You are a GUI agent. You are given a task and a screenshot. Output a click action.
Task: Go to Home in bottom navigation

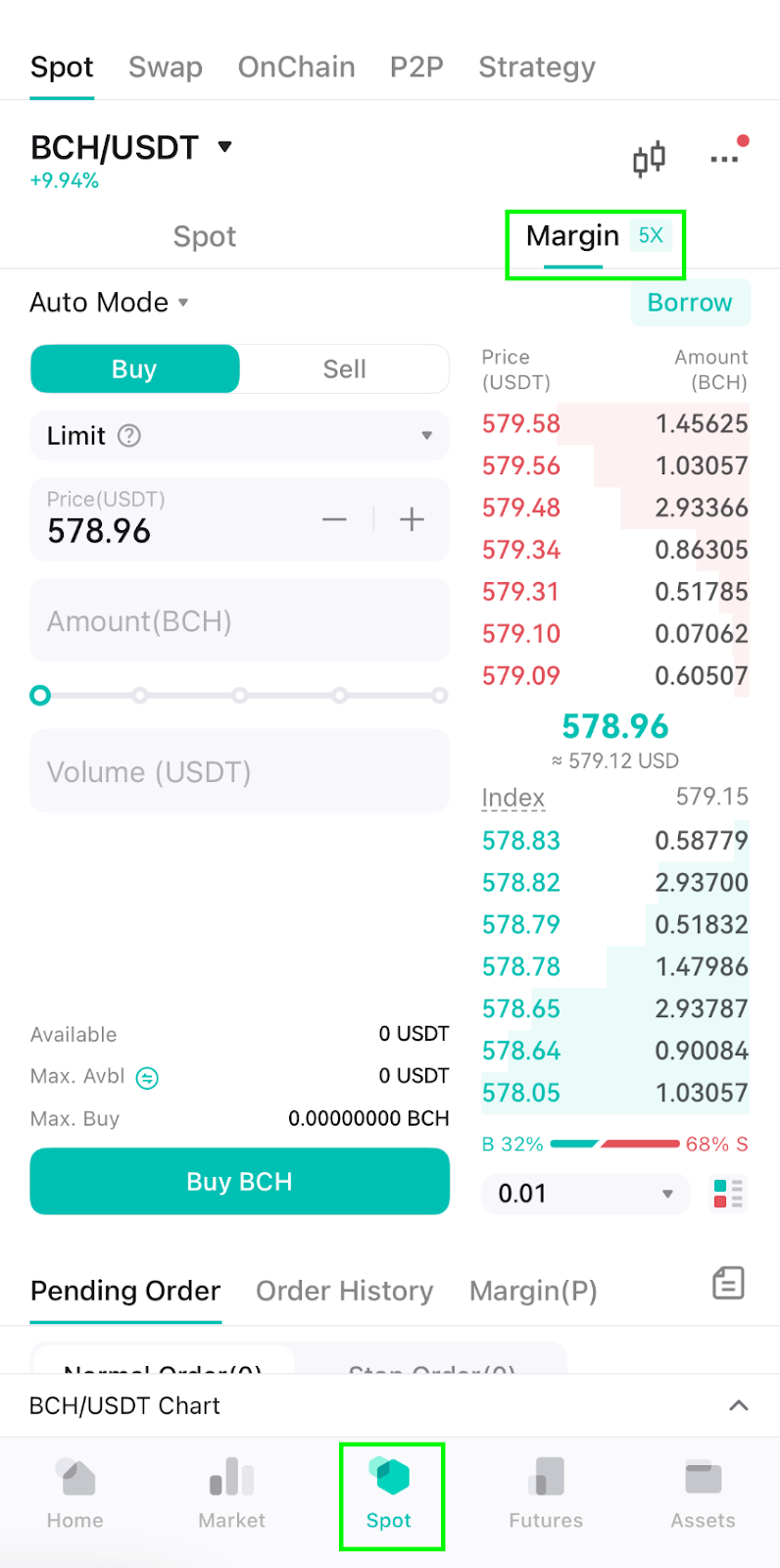[x=75, y=1494]
